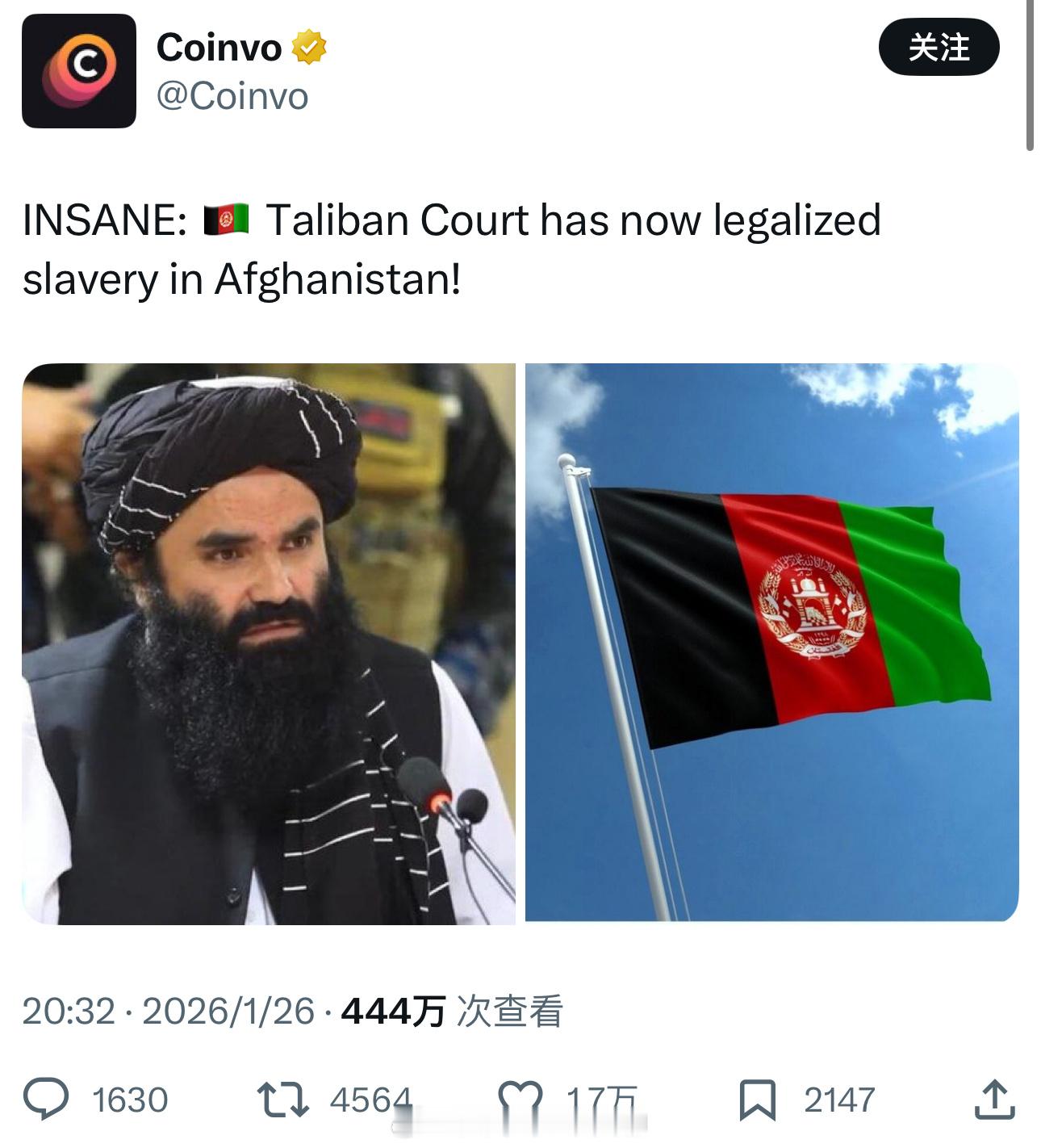Open the 2147 bookmarks count
The image size is (1041, 1148).
(x=839, y=1100)
